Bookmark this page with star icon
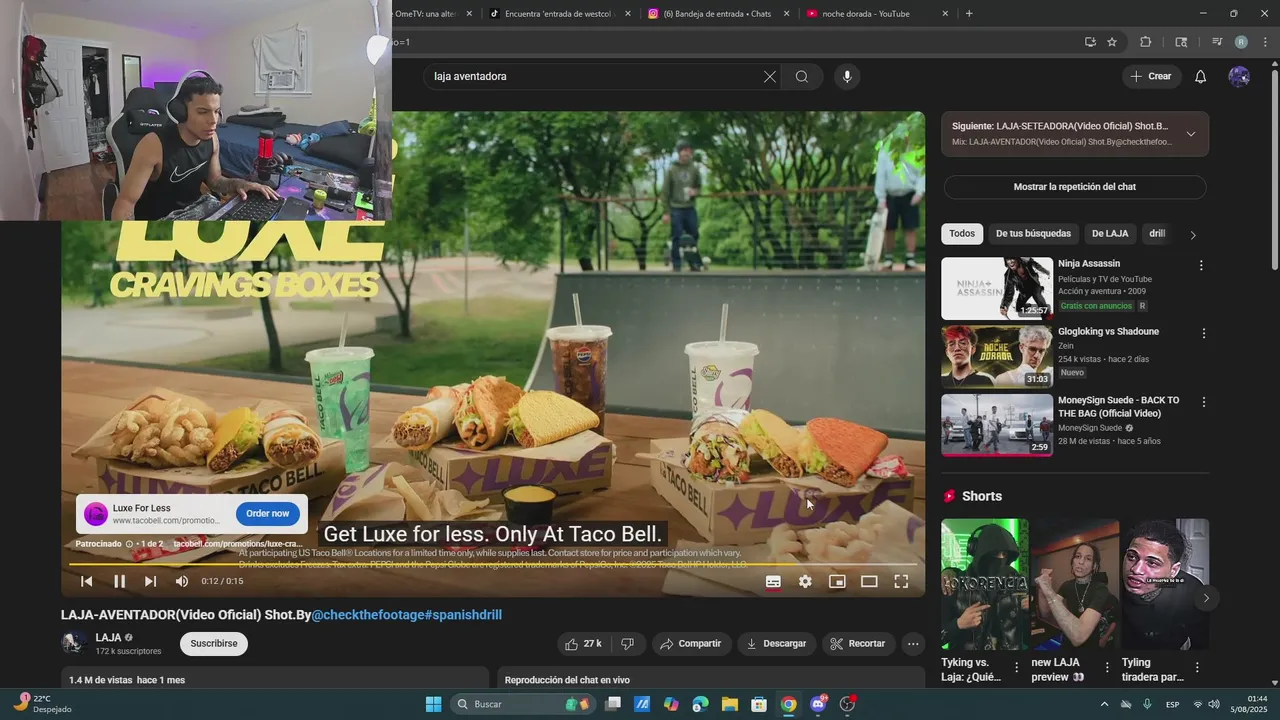The image size is (1280, 720). (1112, 42)
